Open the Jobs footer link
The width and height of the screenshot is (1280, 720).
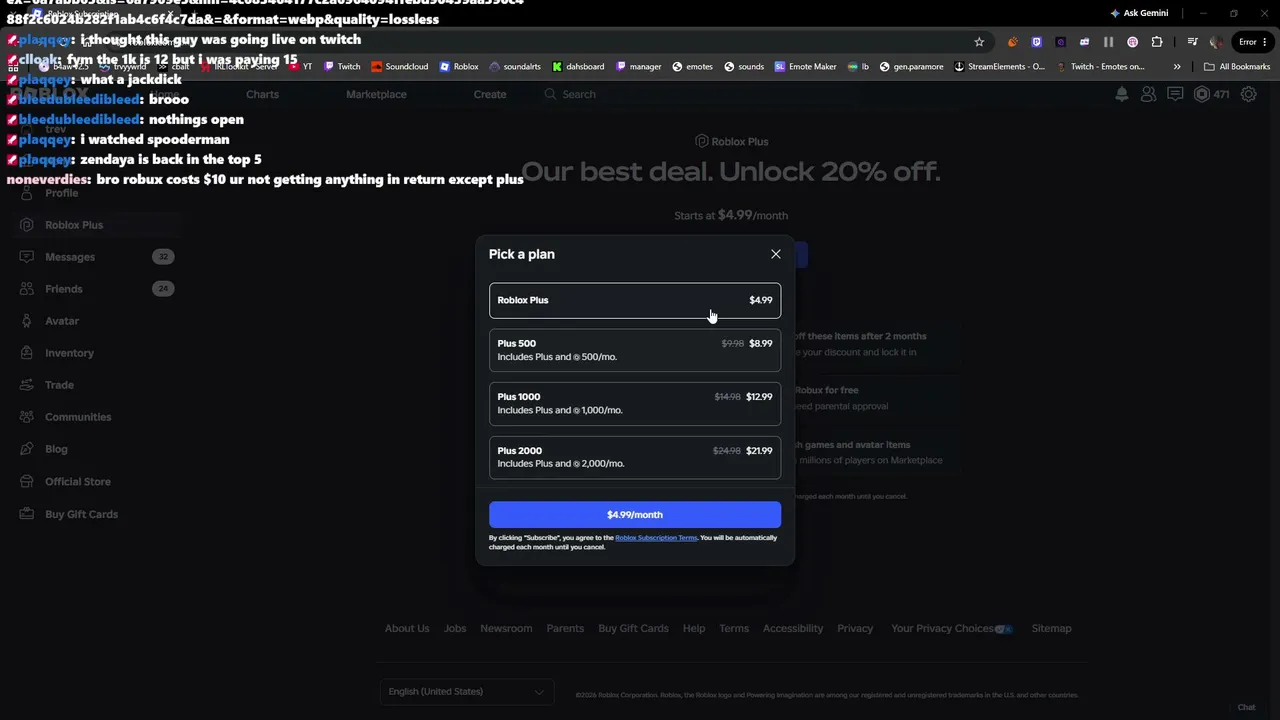coord(455,628)
